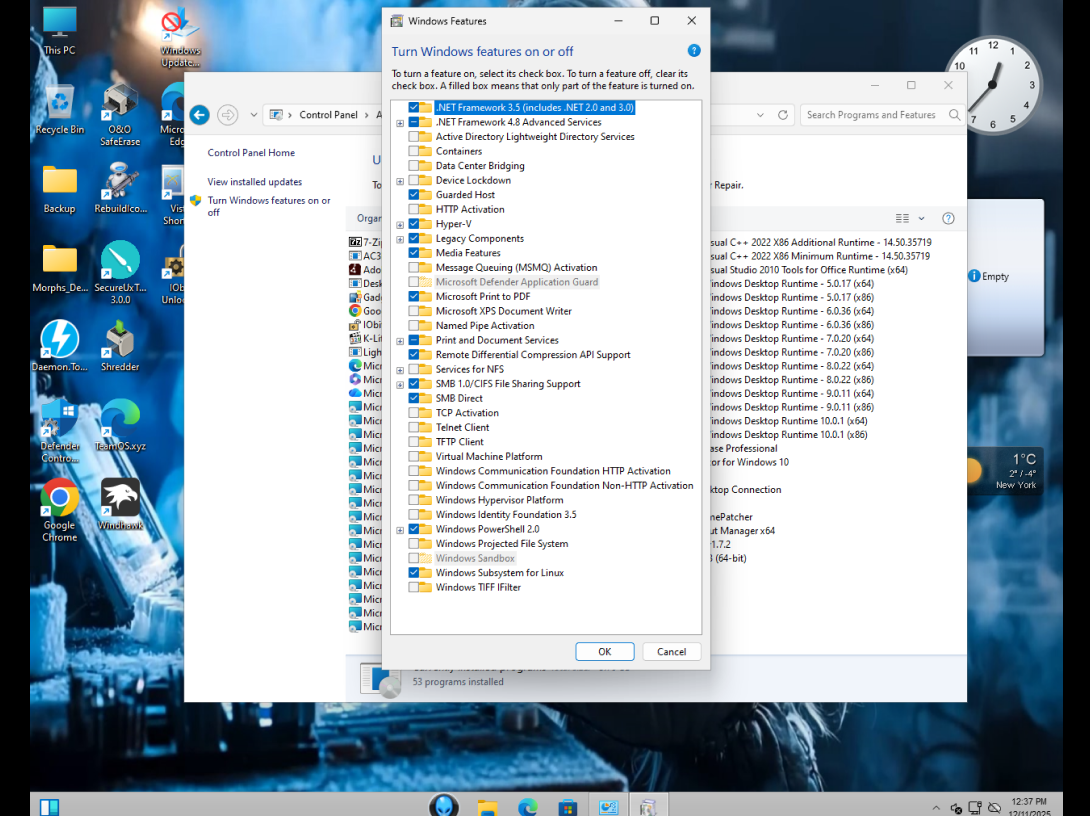Launch Defender Control shortcut
1090x816 pixels.
[59, 431]
